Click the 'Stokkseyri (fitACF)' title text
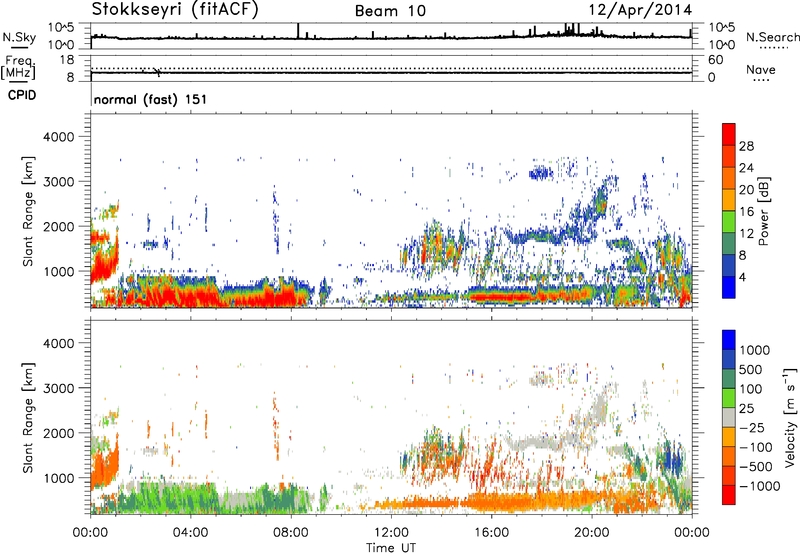This screenshot has width=800, height=554. 175,9
